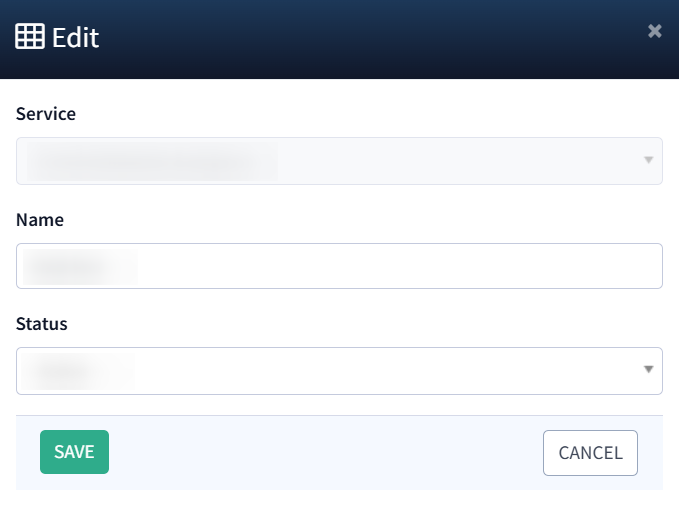The image size is (679, 507).
Task: Click the table grid icon beside Edit
Action: coord(30,37)
